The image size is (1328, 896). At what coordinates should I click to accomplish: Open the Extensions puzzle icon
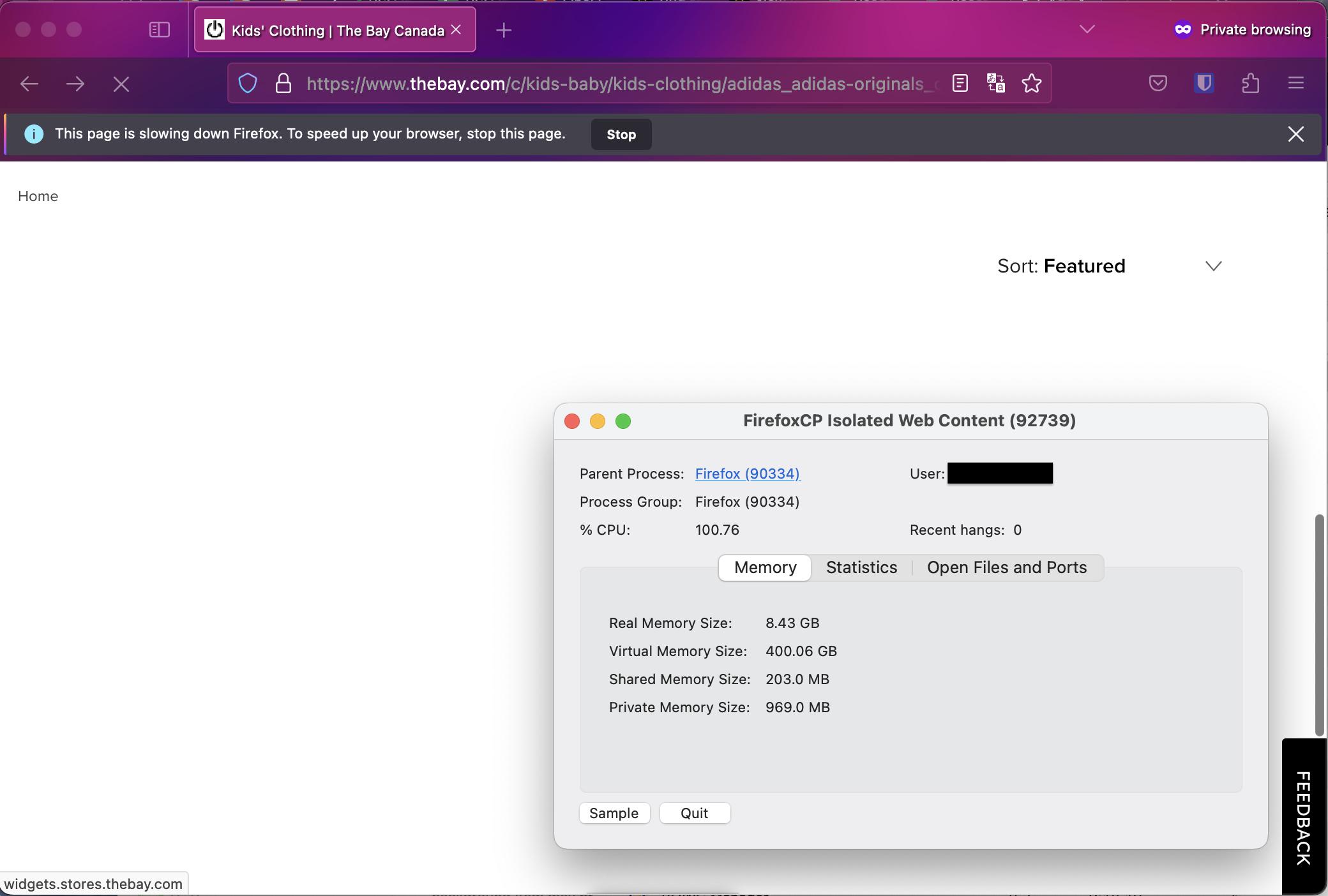click(x=1250, y=83)
